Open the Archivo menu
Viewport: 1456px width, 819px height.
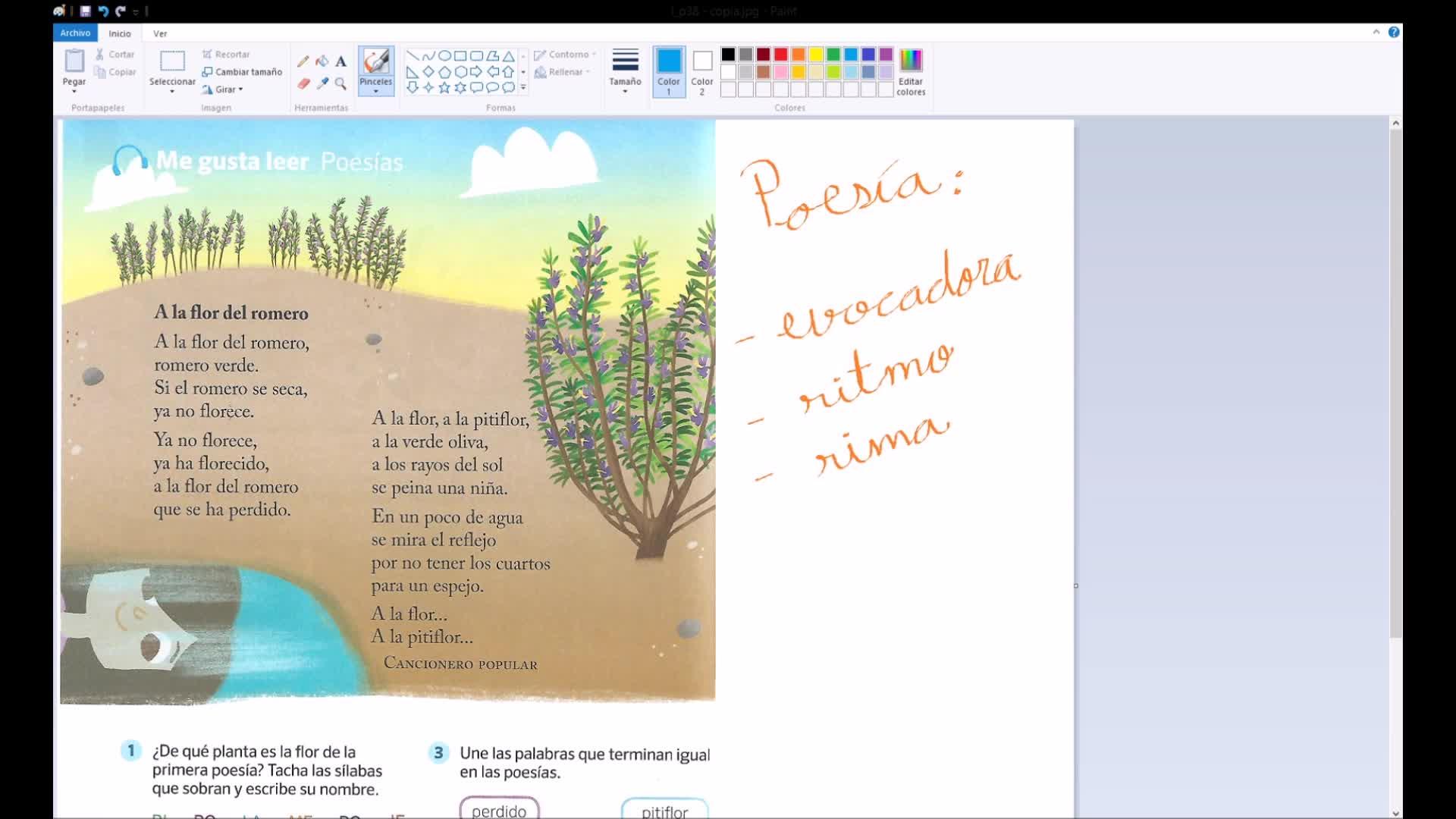75,33
